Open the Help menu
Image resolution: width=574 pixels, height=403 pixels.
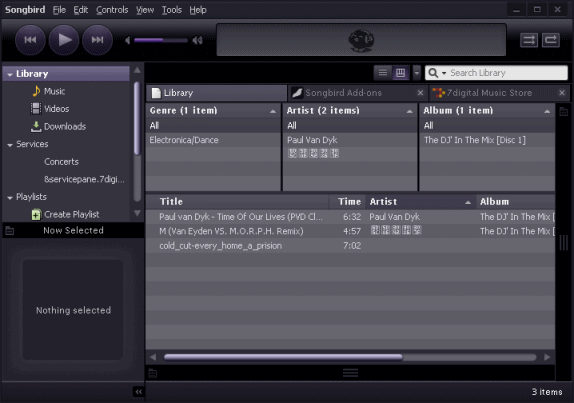[x=198, y=10]
